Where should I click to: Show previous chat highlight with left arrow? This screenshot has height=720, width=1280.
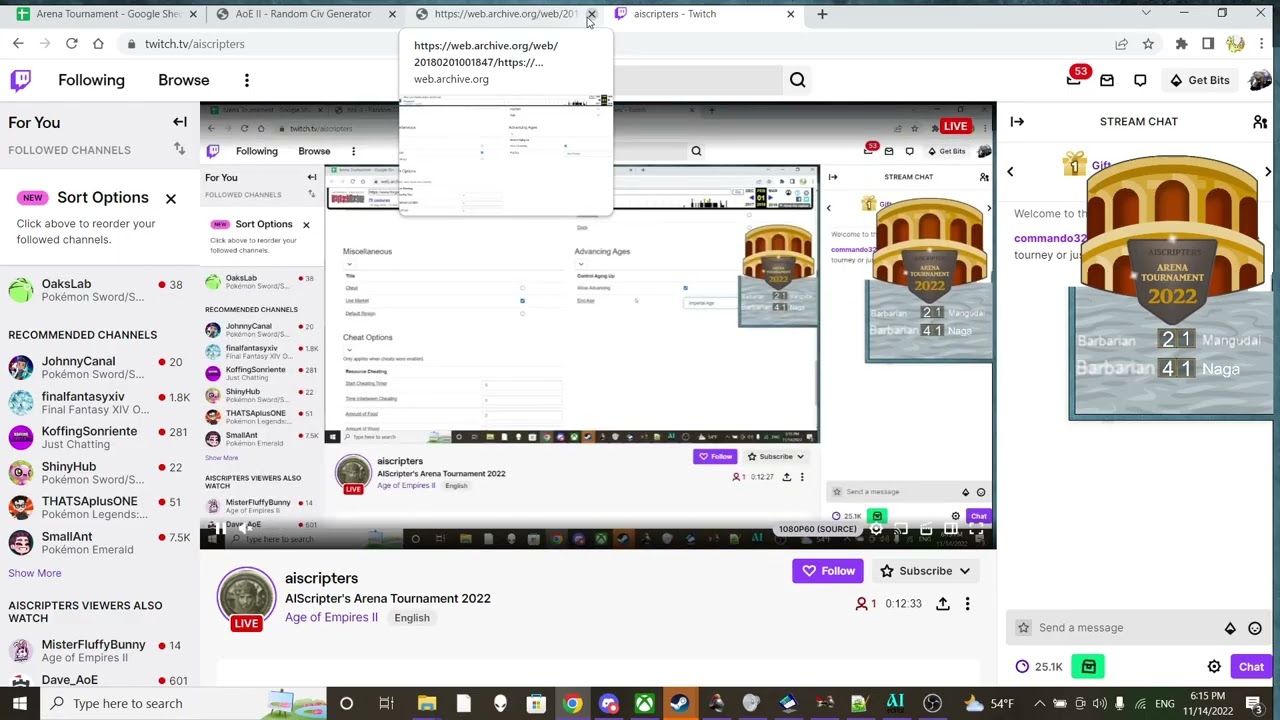[1010, 172]
